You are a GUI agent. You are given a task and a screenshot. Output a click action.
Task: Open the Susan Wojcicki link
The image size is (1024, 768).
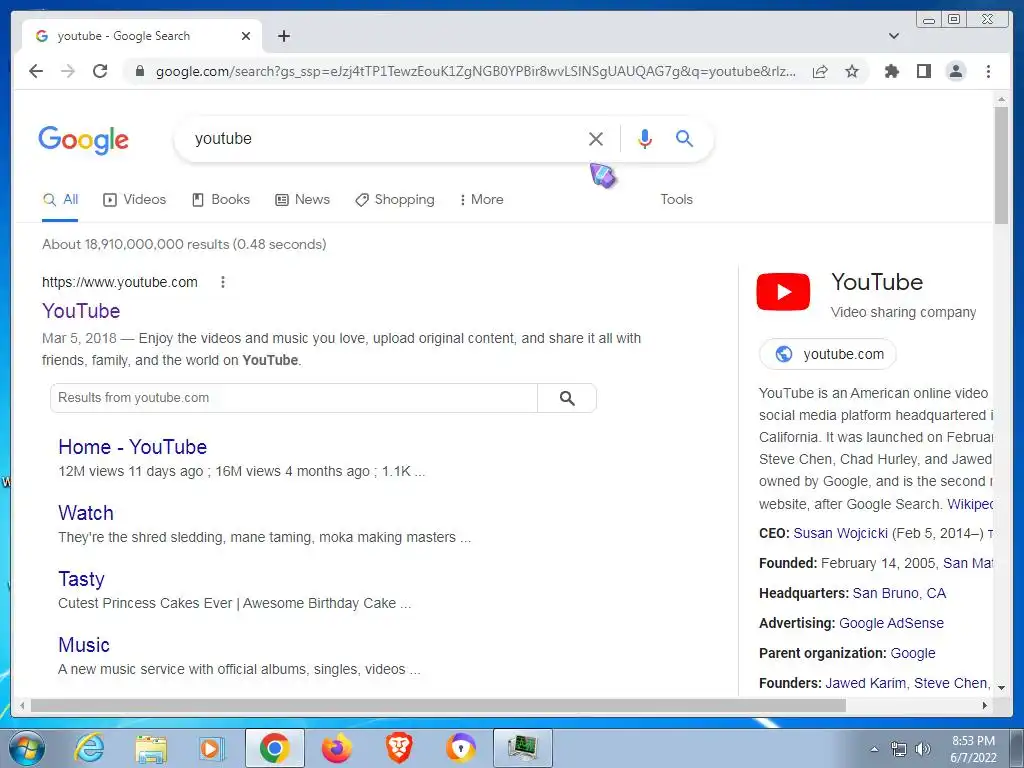[x=840, y=533]
